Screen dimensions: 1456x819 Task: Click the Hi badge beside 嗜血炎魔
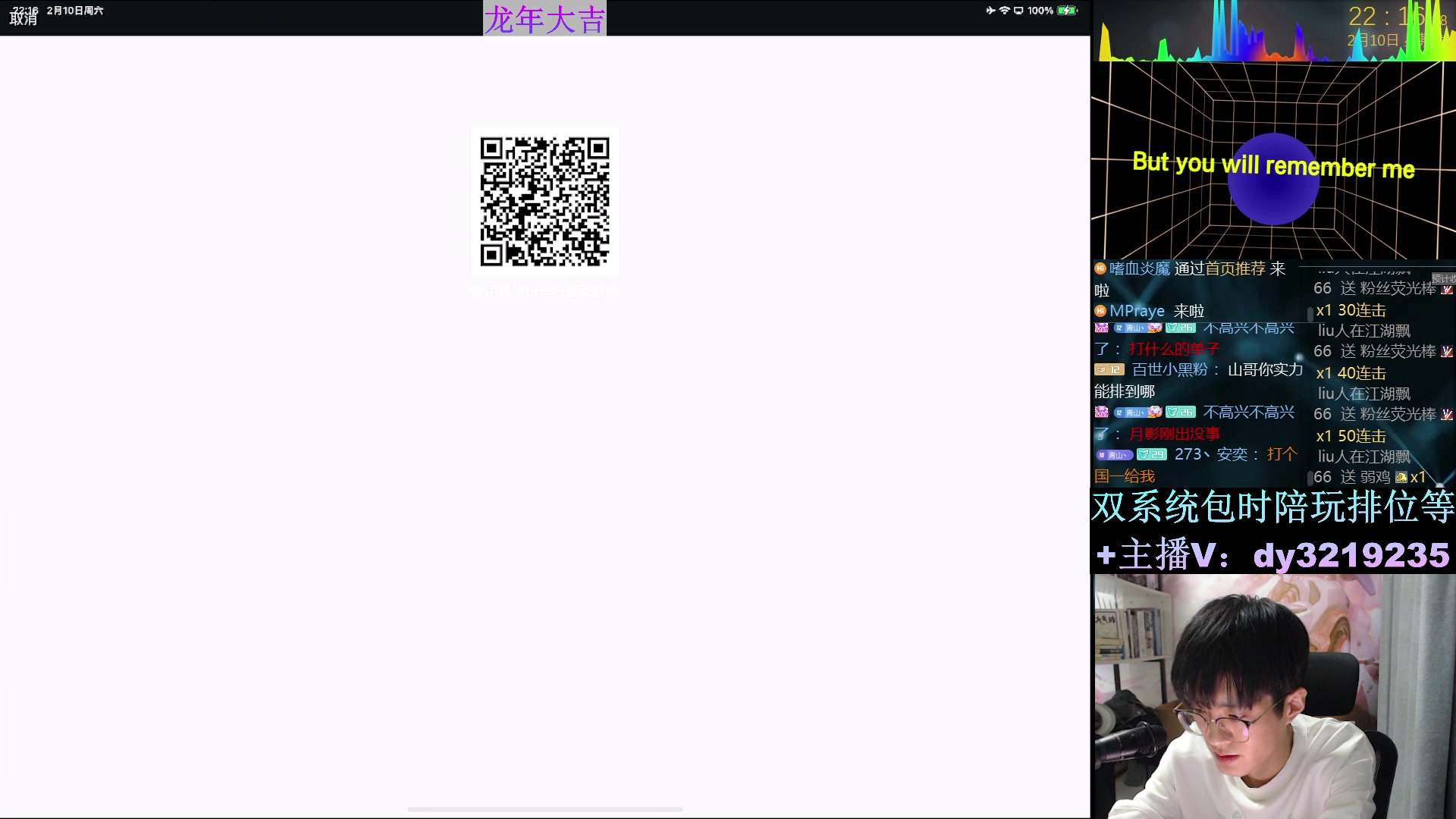pos(1100,268)
